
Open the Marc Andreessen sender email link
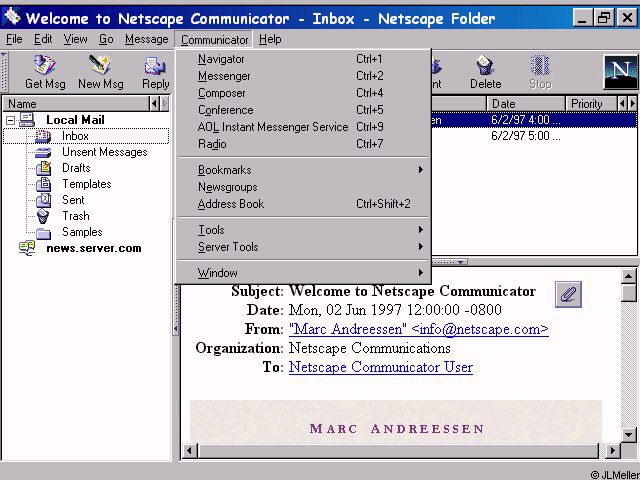click(x=418, y=329)
